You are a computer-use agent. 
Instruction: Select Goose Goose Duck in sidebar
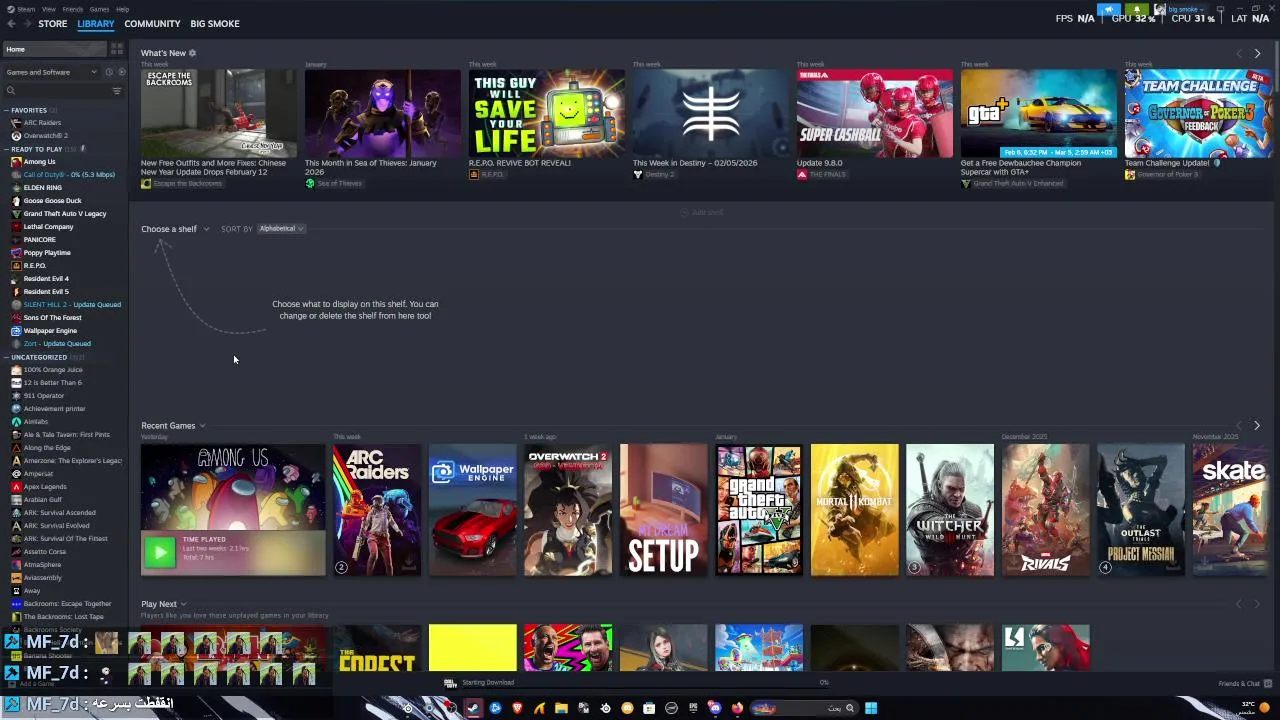[x=53, y=201]
